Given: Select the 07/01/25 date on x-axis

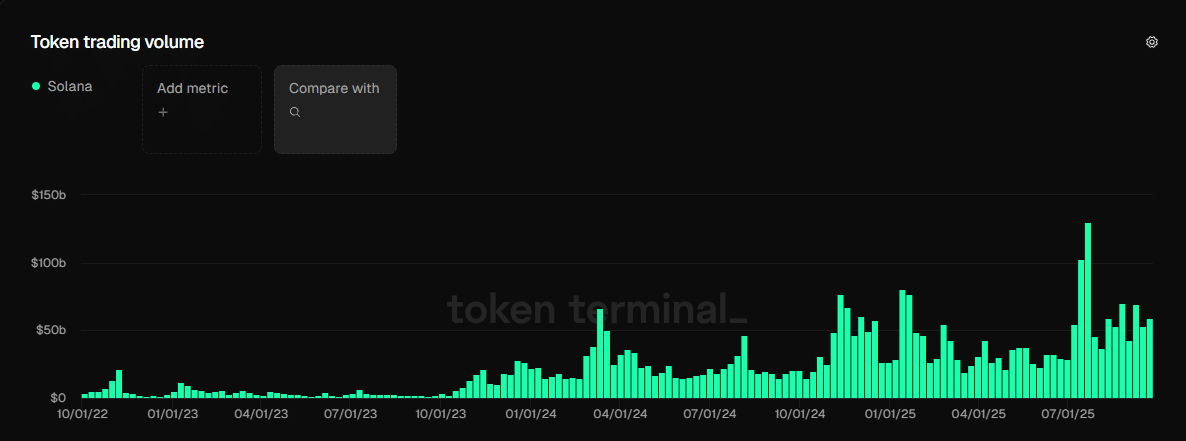Looking at the screenshot, I should pos(1067,412).
